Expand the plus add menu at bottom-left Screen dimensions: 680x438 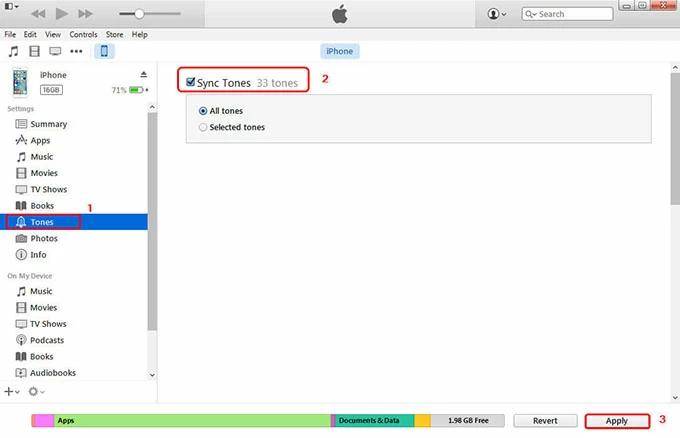(x=12, y=391)
